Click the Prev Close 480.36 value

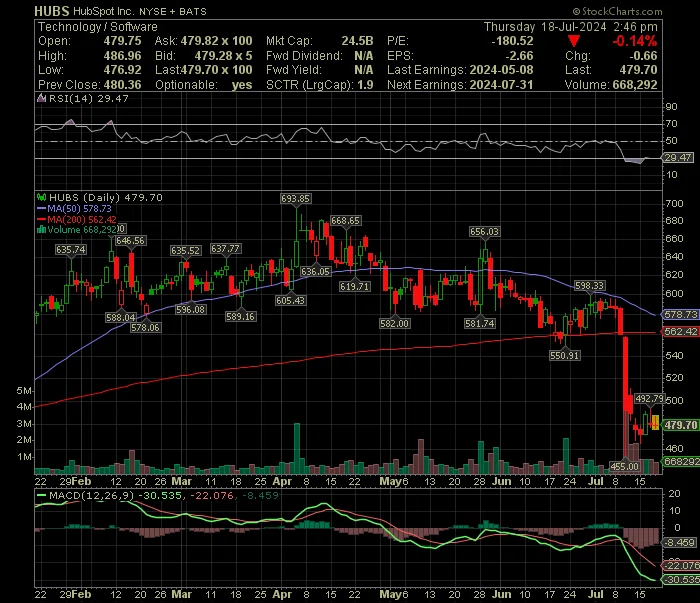[122, 85]
